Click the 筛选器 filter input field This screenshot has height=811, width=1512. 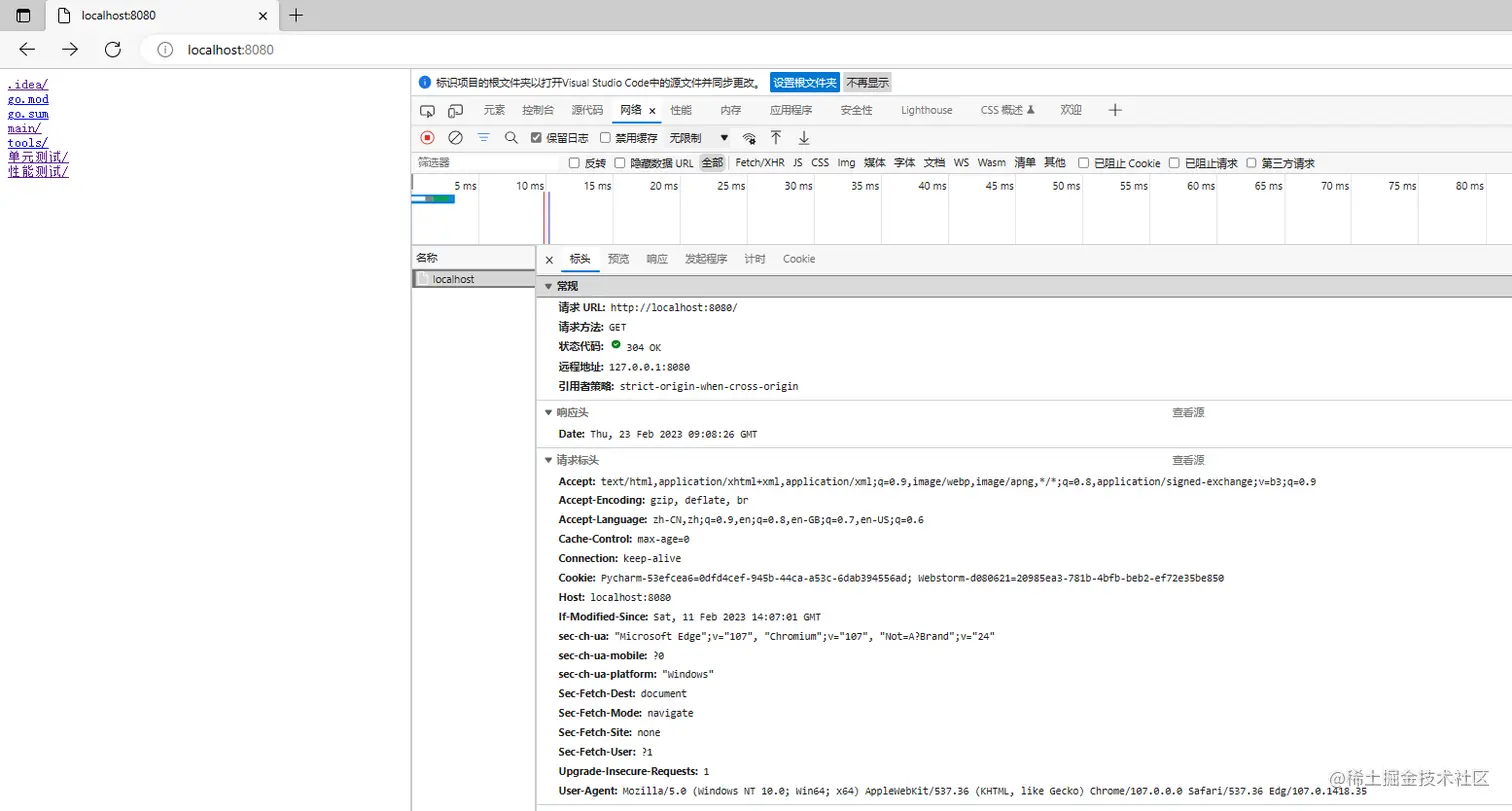click(487, 163)
